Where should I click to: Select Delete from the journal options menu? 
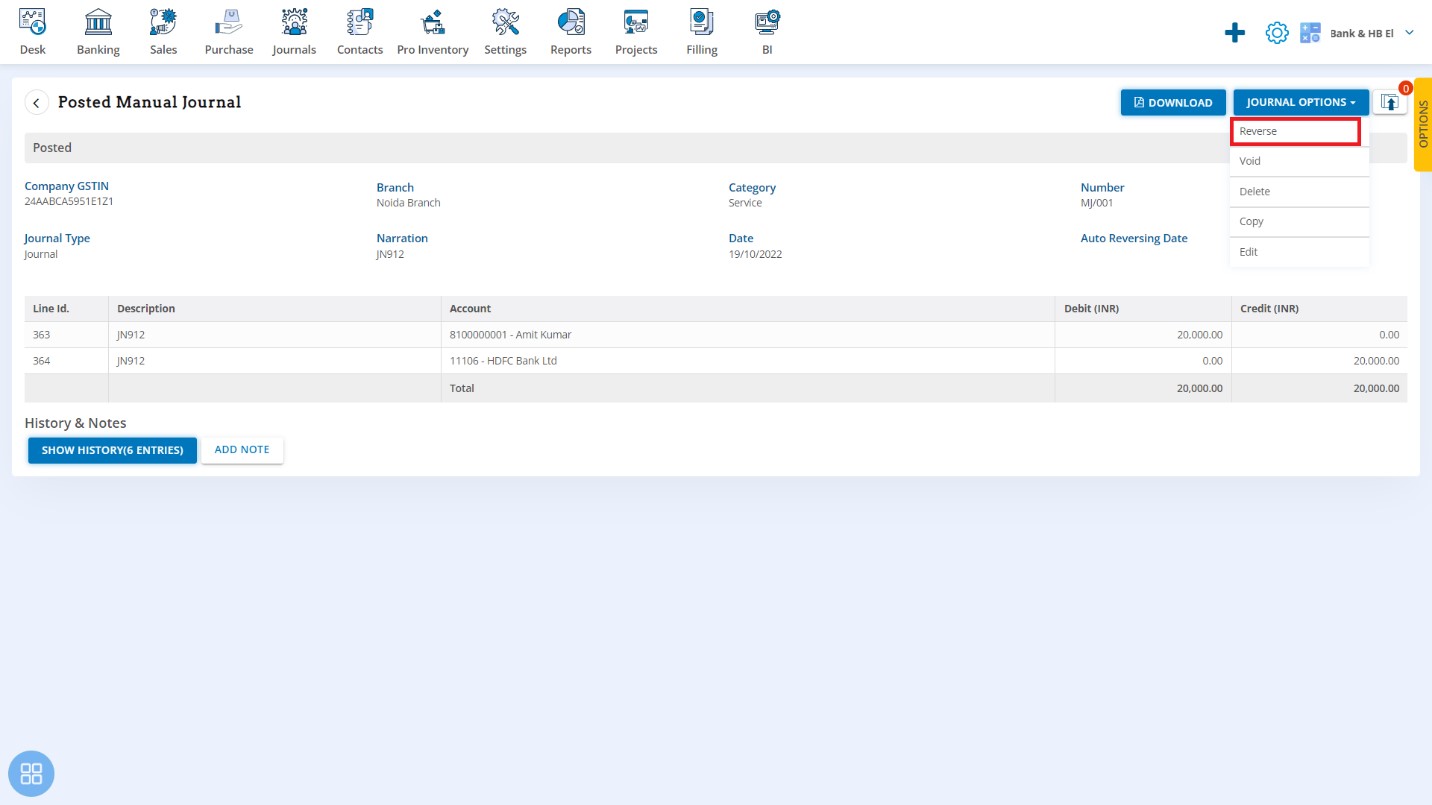pos(1299,191)
